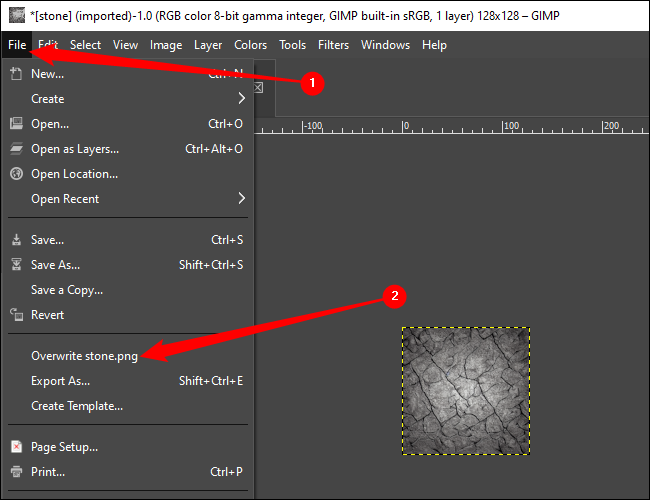Click the Open Location globe icon

[x=16, y=173]
